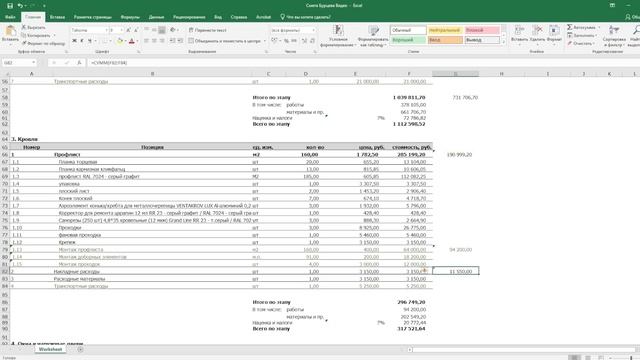Viewport: 640px width, 360px height.
Task: Open Format as Table gallery
Action: click(x=373, y=36)
